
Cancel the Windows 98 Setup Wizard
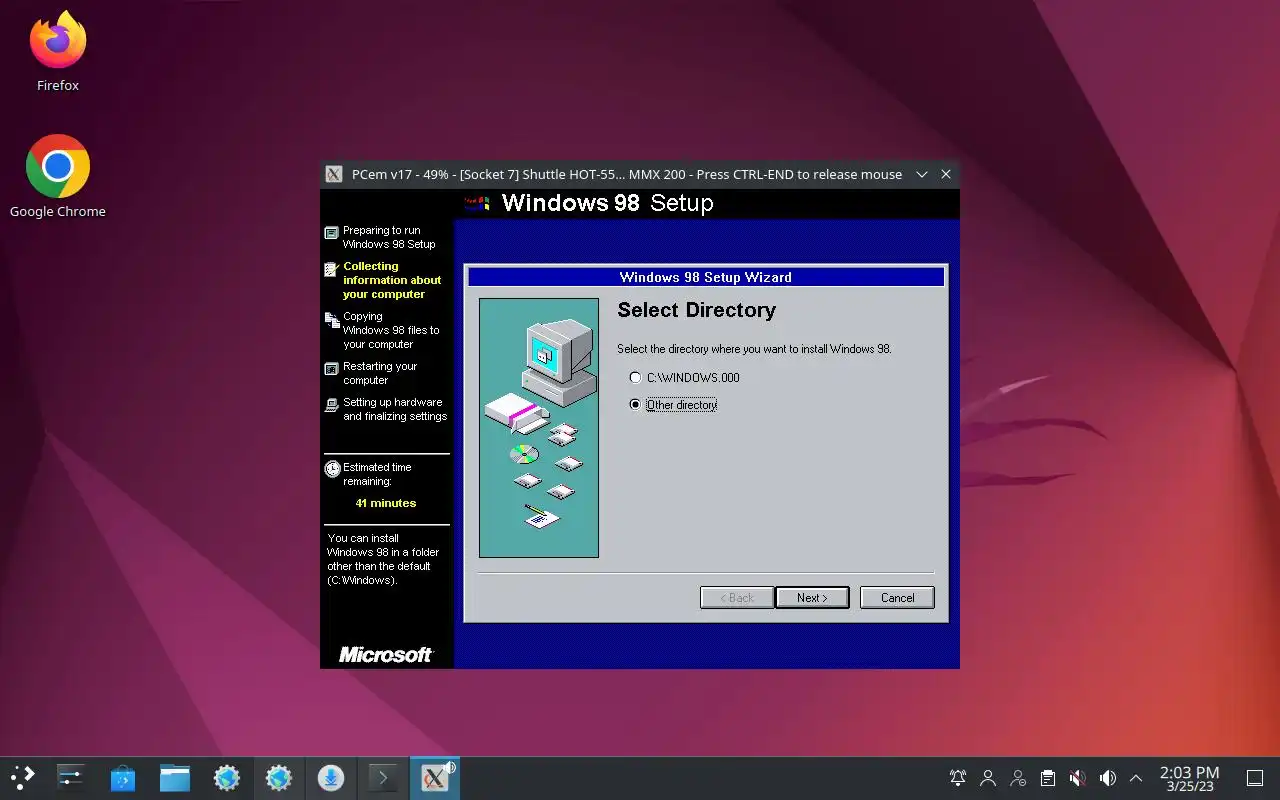point(897,598)
